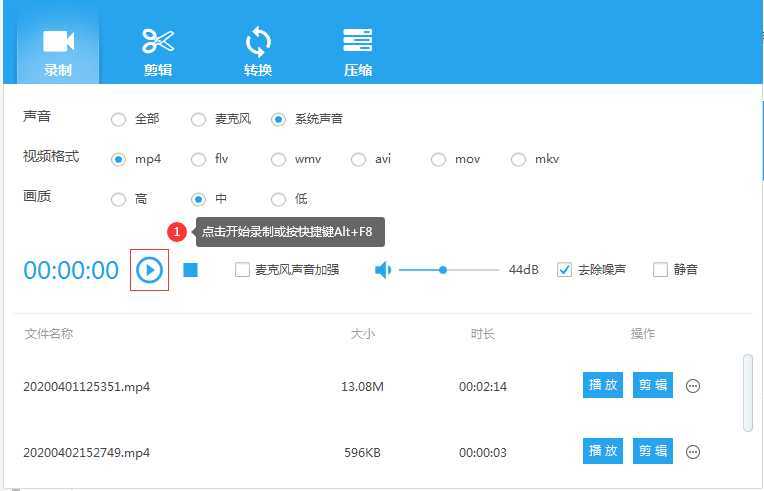Start recording with the play button
Viewport: 764px width, 491px height.
149,270
